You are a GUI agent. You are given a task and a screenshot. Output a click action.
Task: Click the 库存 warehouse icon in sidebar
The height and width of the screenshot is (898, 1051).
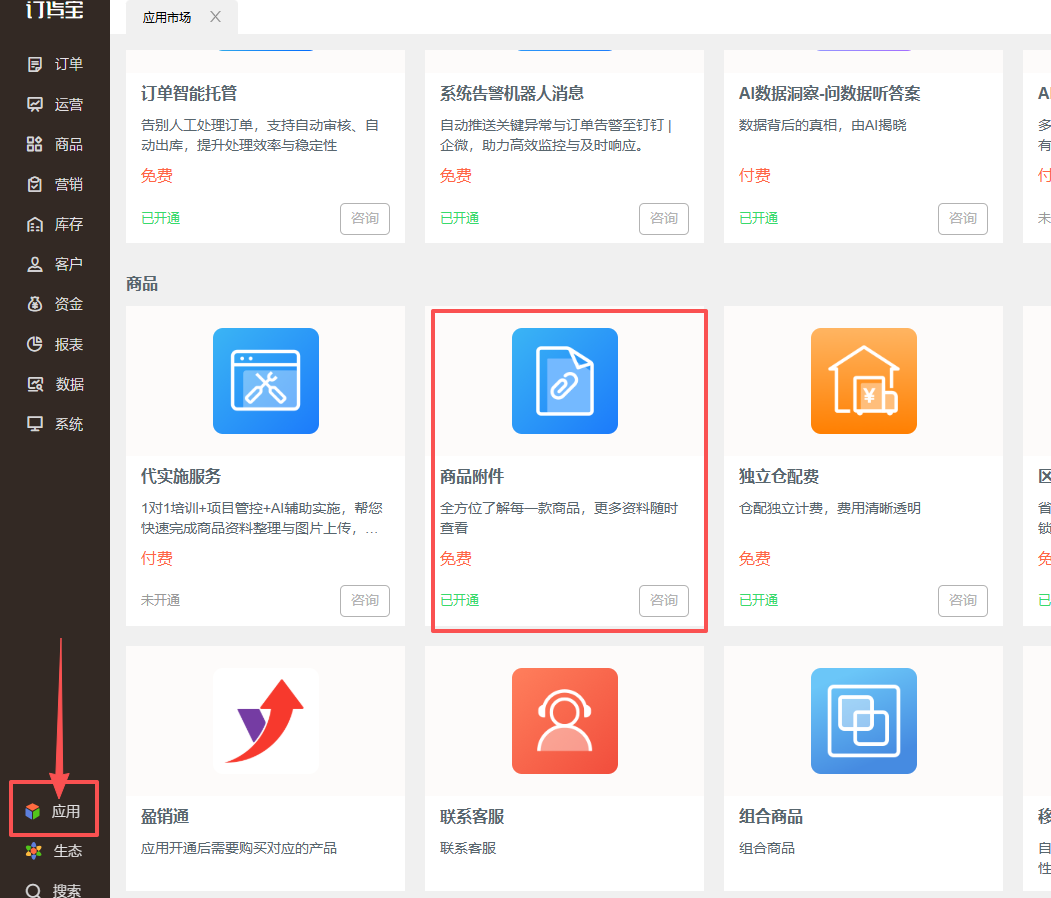pyautogui.click(x=35, y=224)
